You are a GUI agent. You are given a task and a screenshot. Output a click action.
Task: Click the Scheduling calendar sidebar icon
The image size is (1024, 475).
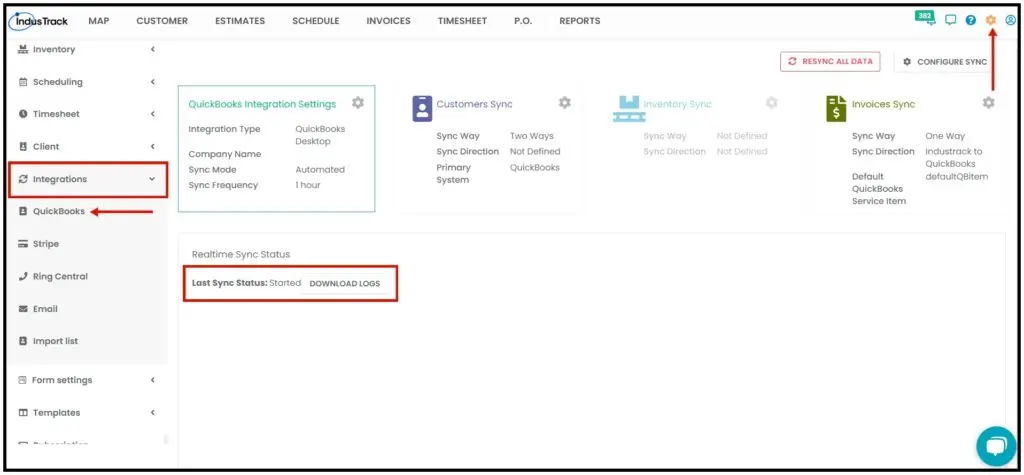coord(23,82)
